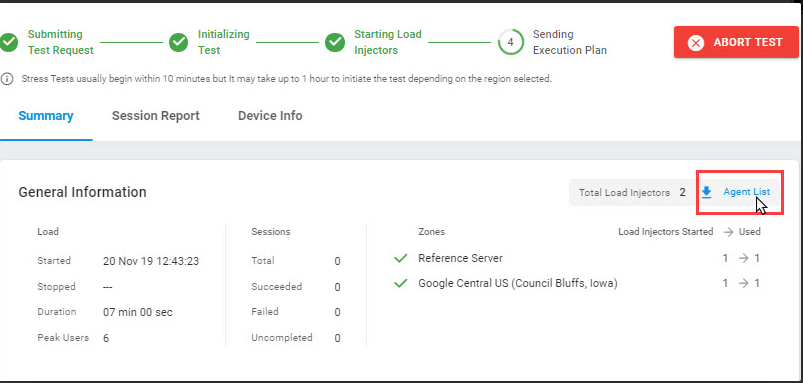Click the Reference Server zone row
The height and width of the screenshot is (383, 803).
[x=576, y=259]
